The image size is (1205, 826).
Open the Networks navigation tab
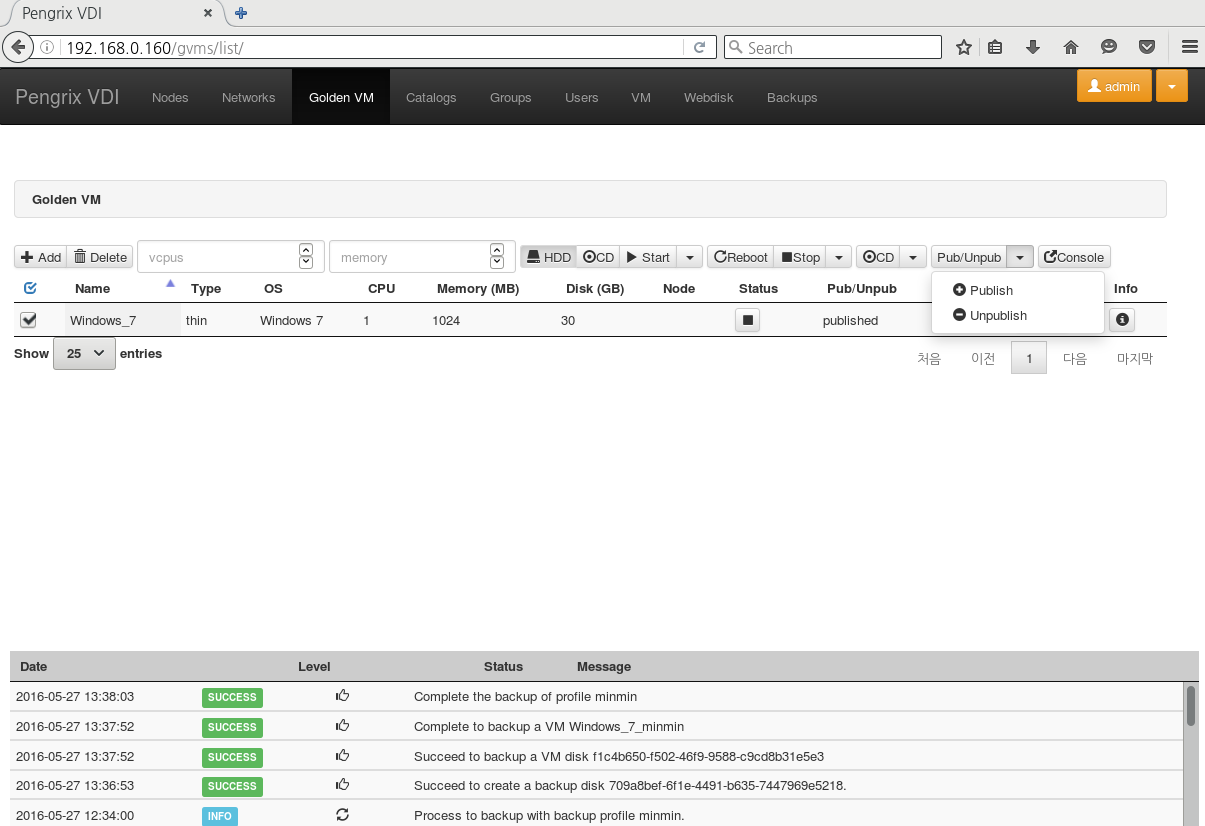click(x=249, y=97)
